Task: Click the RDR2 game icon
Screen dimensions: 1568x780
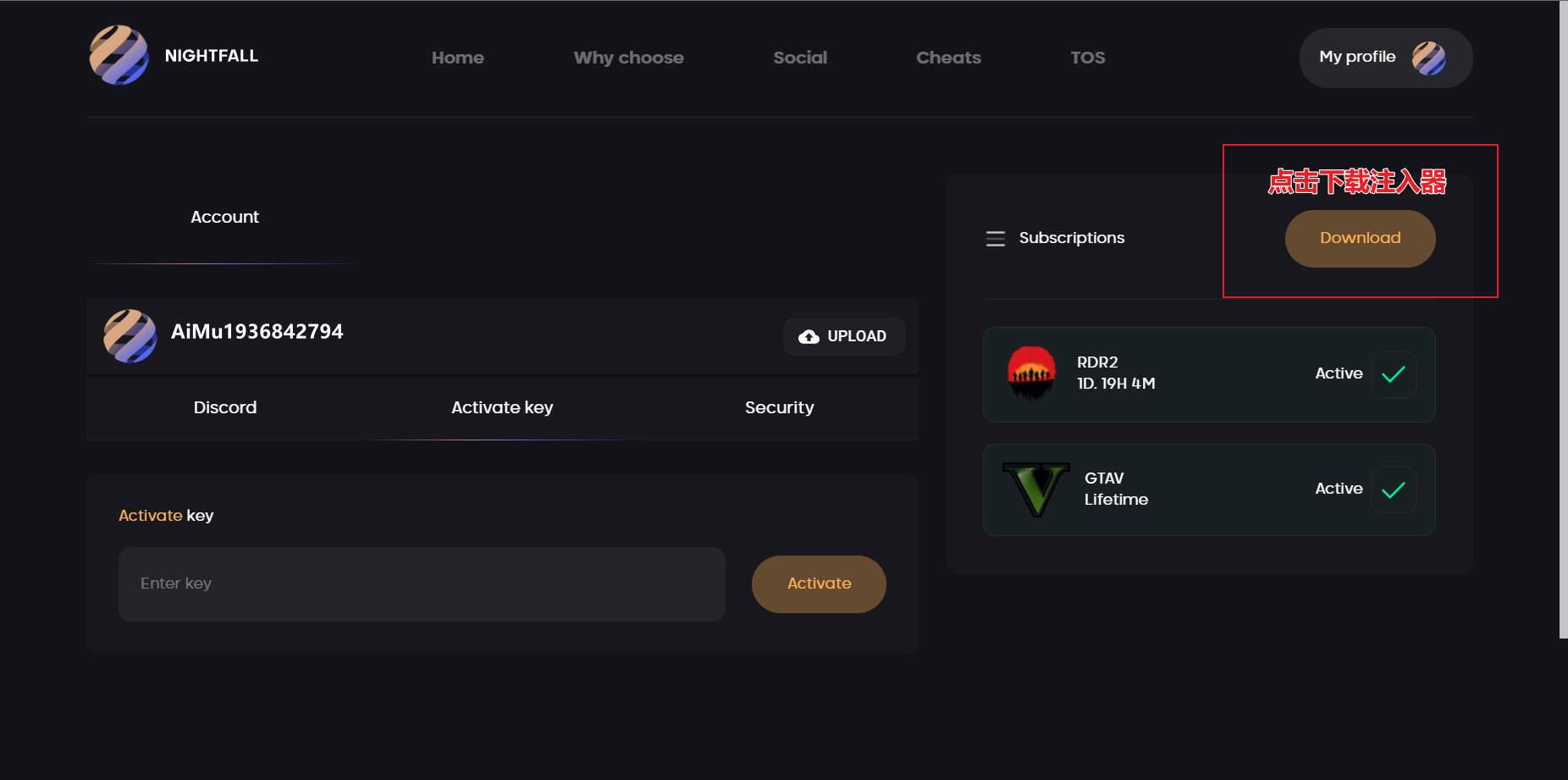Action: (x=1031, y=373)
